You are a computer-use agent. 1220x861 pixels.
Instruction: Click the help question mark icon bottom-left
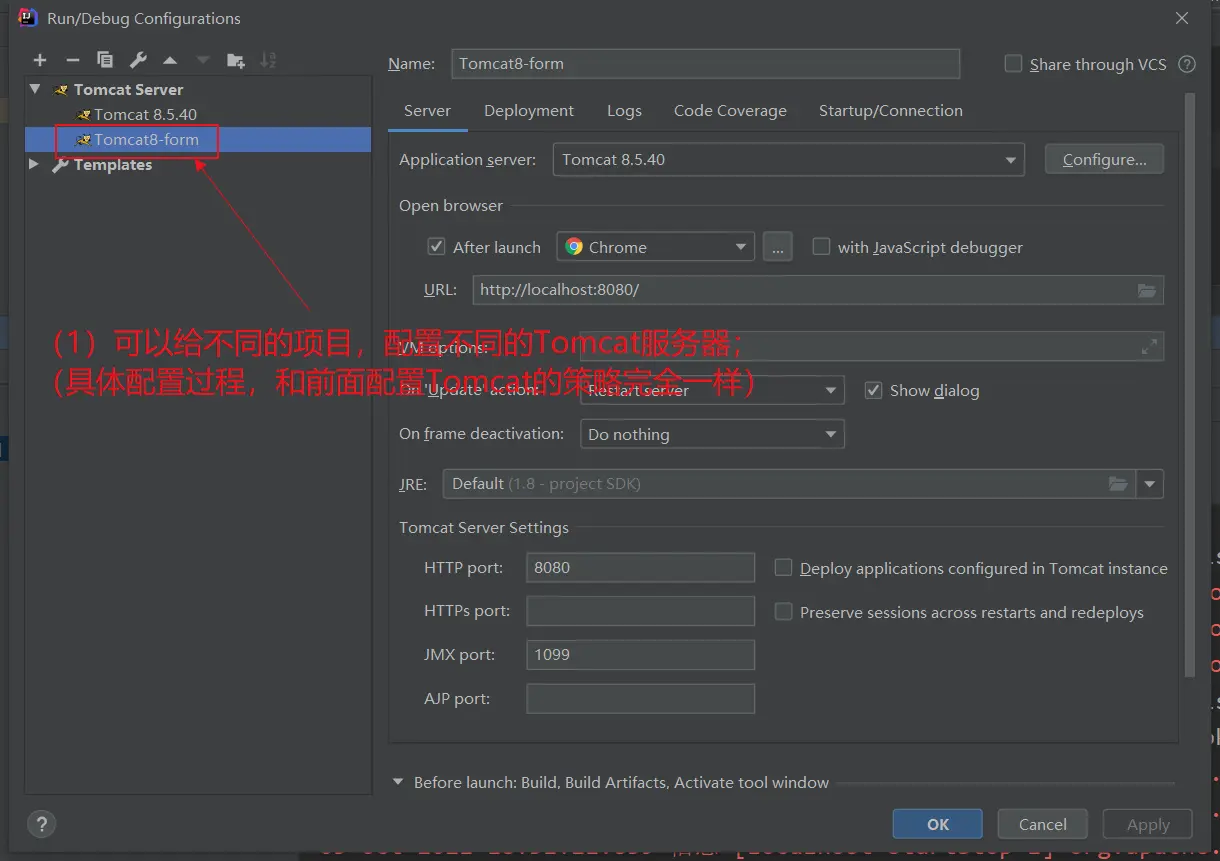pos(41,824)
